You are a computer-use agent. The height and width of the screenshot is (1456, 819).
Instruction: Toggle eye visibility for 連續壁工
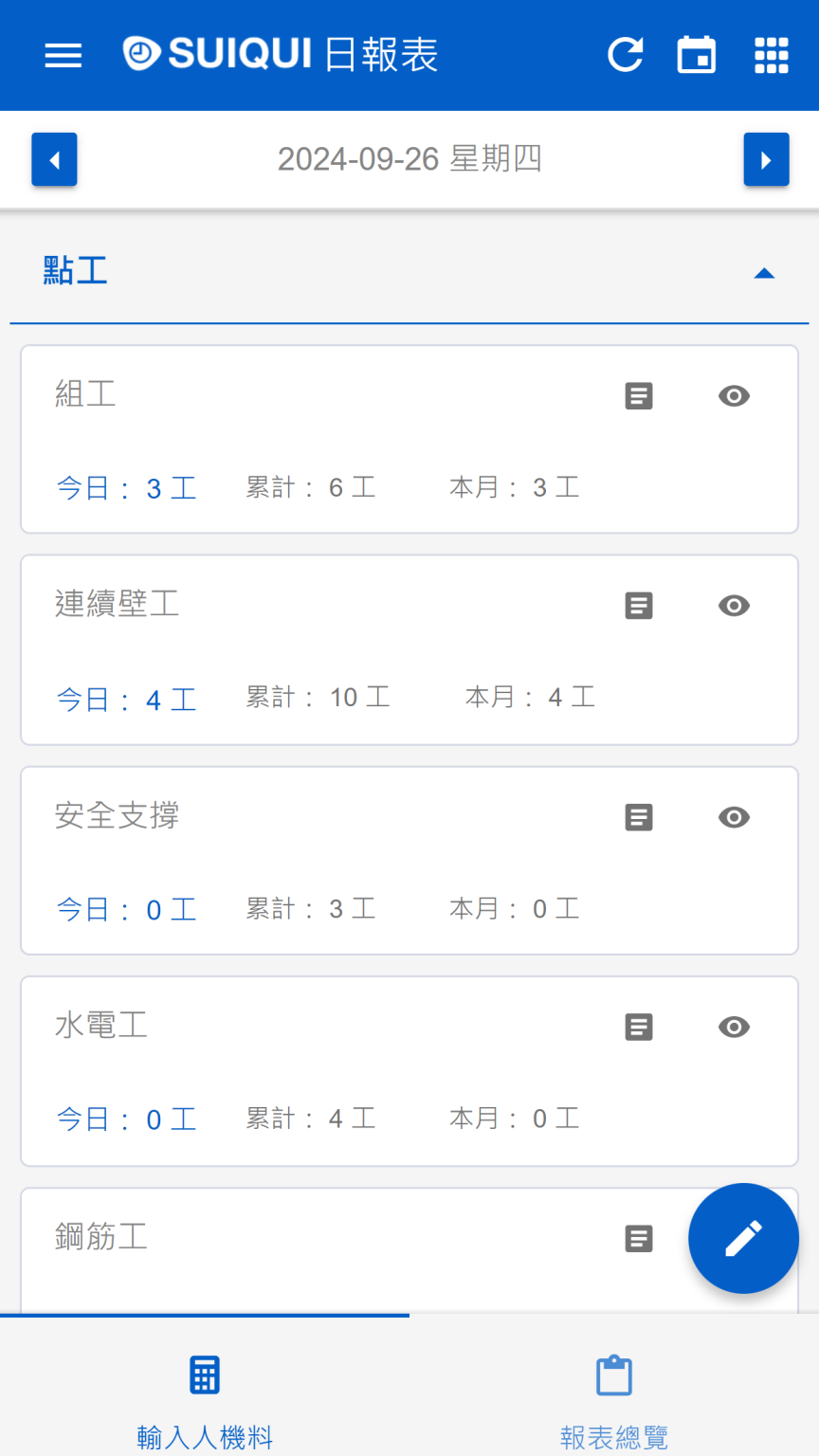tap(734, 606)
